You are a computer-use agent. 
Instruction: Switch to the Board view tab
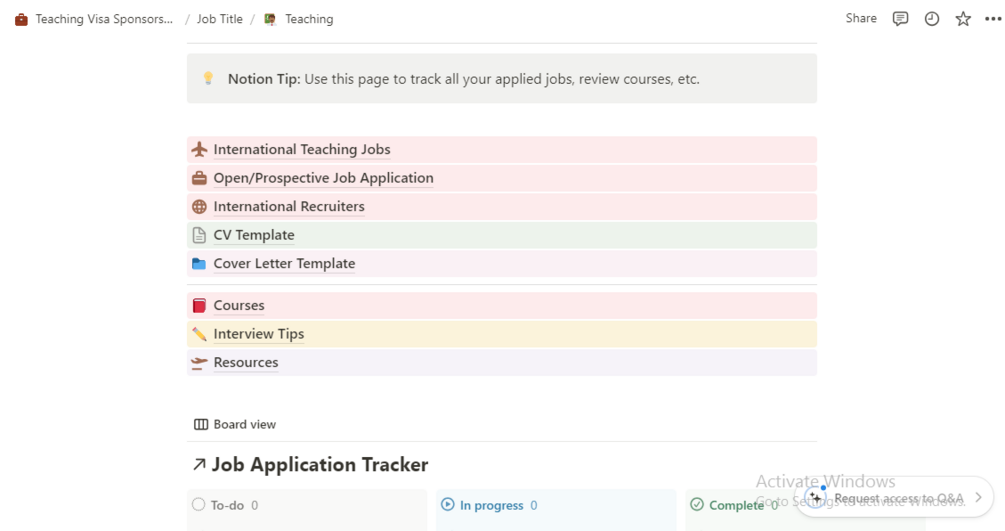pyautogui.click(x=235, y=425)
